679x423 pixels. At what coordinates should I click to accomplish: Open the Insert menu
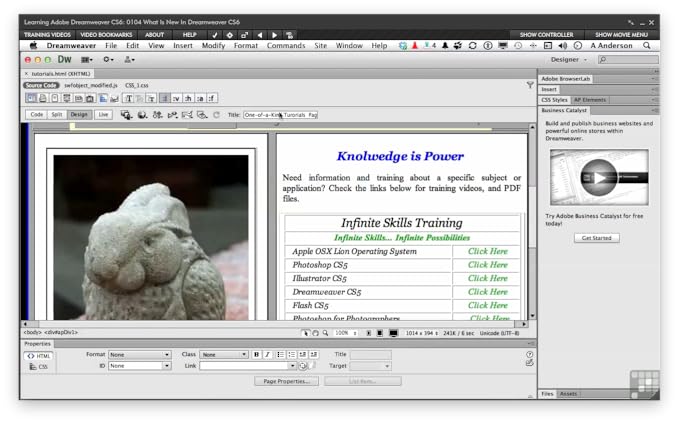[183, 45]
